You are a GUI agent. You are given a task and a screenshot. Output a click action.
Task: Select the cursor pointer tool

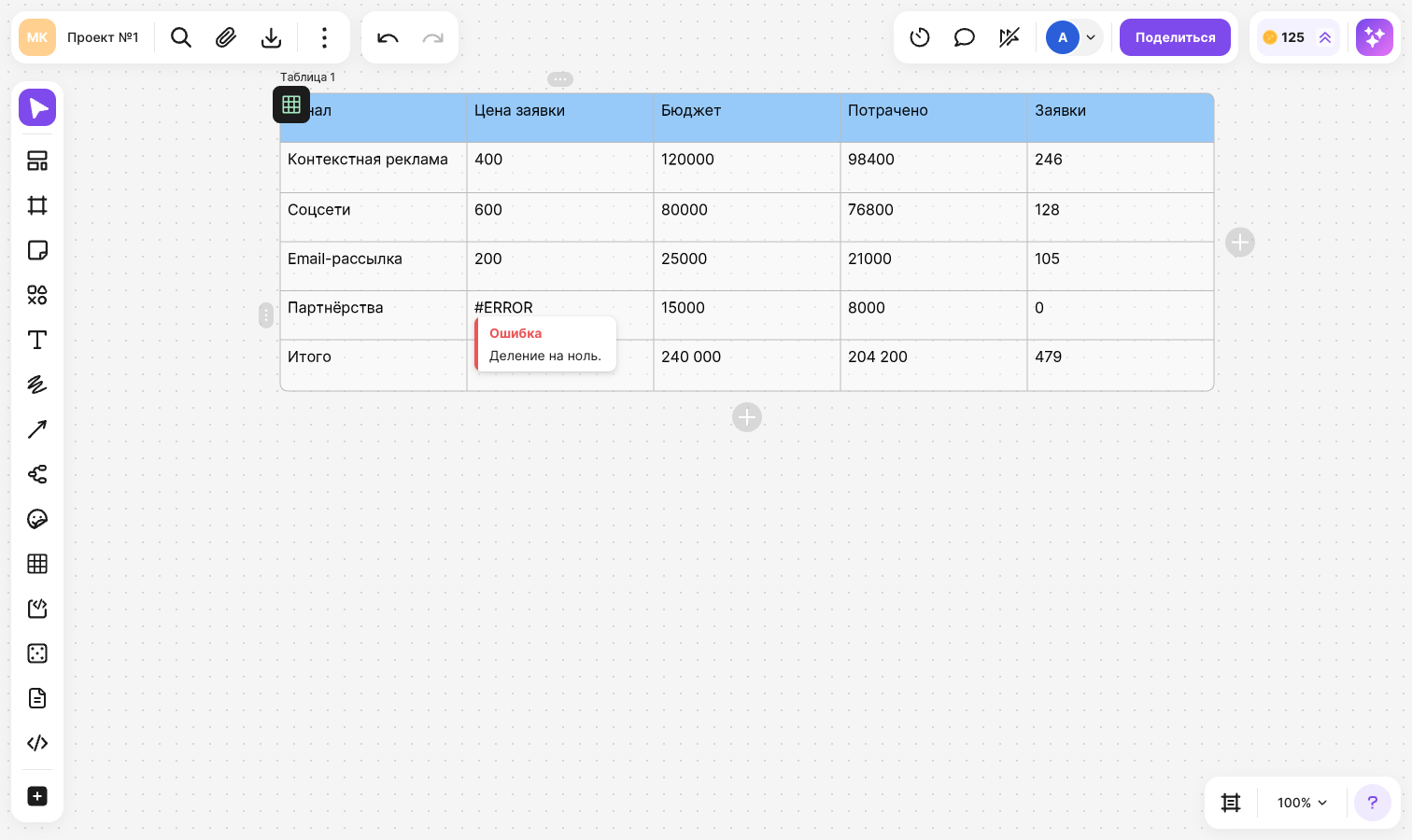[x=37, y=107]
